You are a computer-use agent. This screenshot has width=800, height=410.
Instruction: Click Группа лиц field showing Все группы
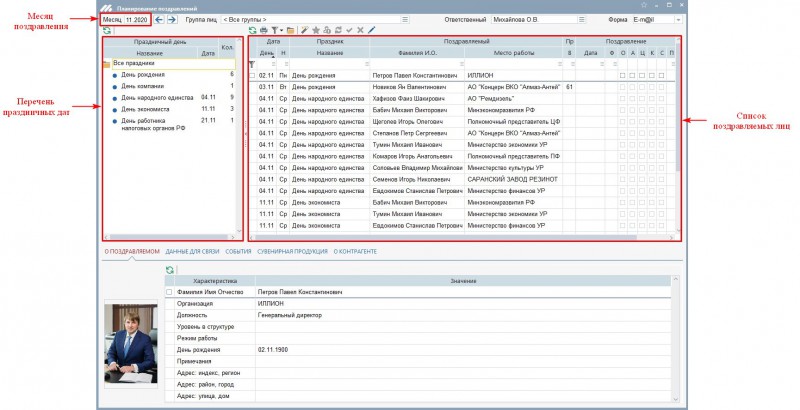pos(311,20)
